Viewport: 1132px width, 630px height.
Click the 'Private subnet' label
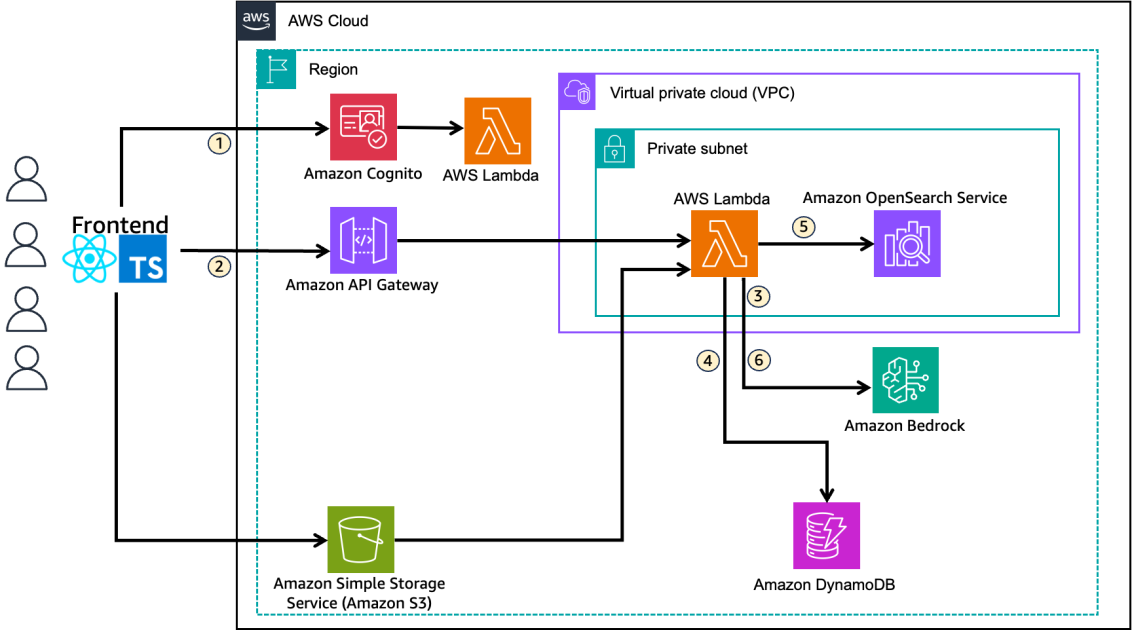697,149
